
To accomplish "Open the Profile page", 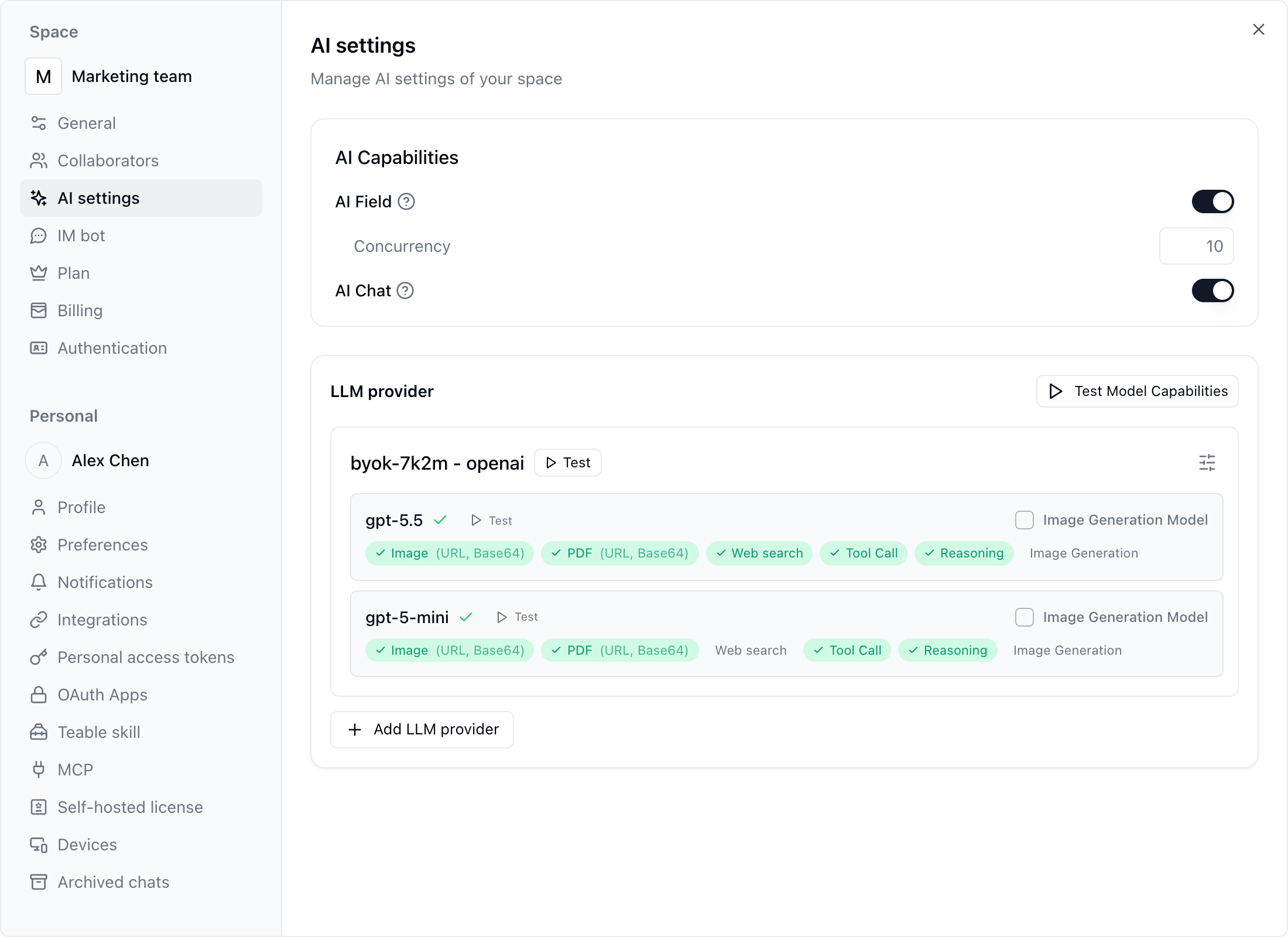I will (x=141, y=507).
